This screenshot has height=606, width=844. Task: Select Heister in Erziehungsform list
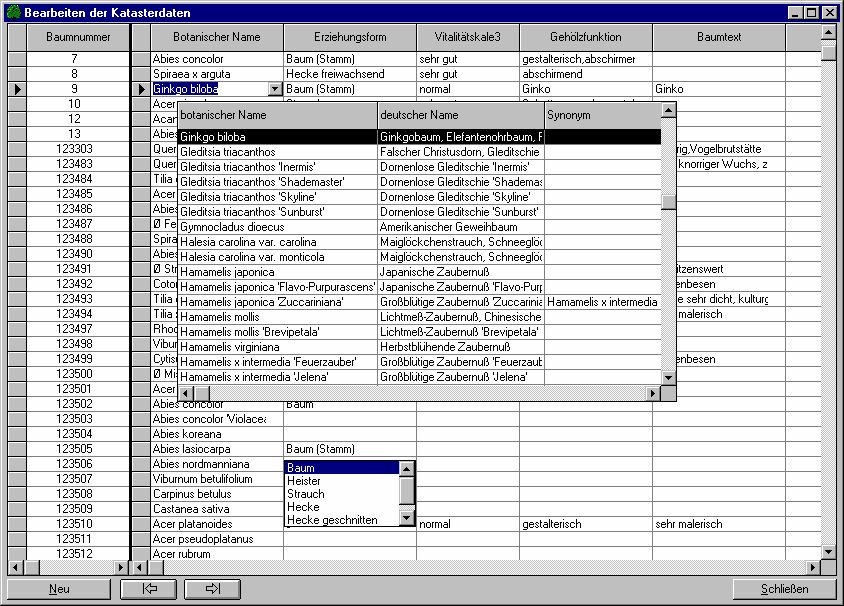point(342,481)
